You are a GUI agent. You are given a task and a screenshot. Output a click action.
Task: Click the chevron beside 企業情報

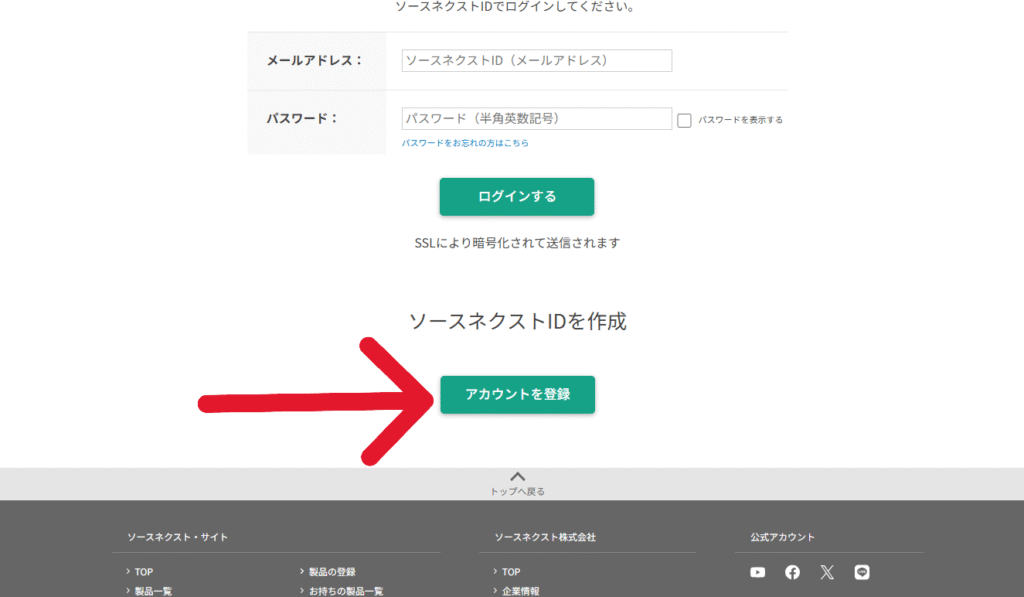coord(494,591)
